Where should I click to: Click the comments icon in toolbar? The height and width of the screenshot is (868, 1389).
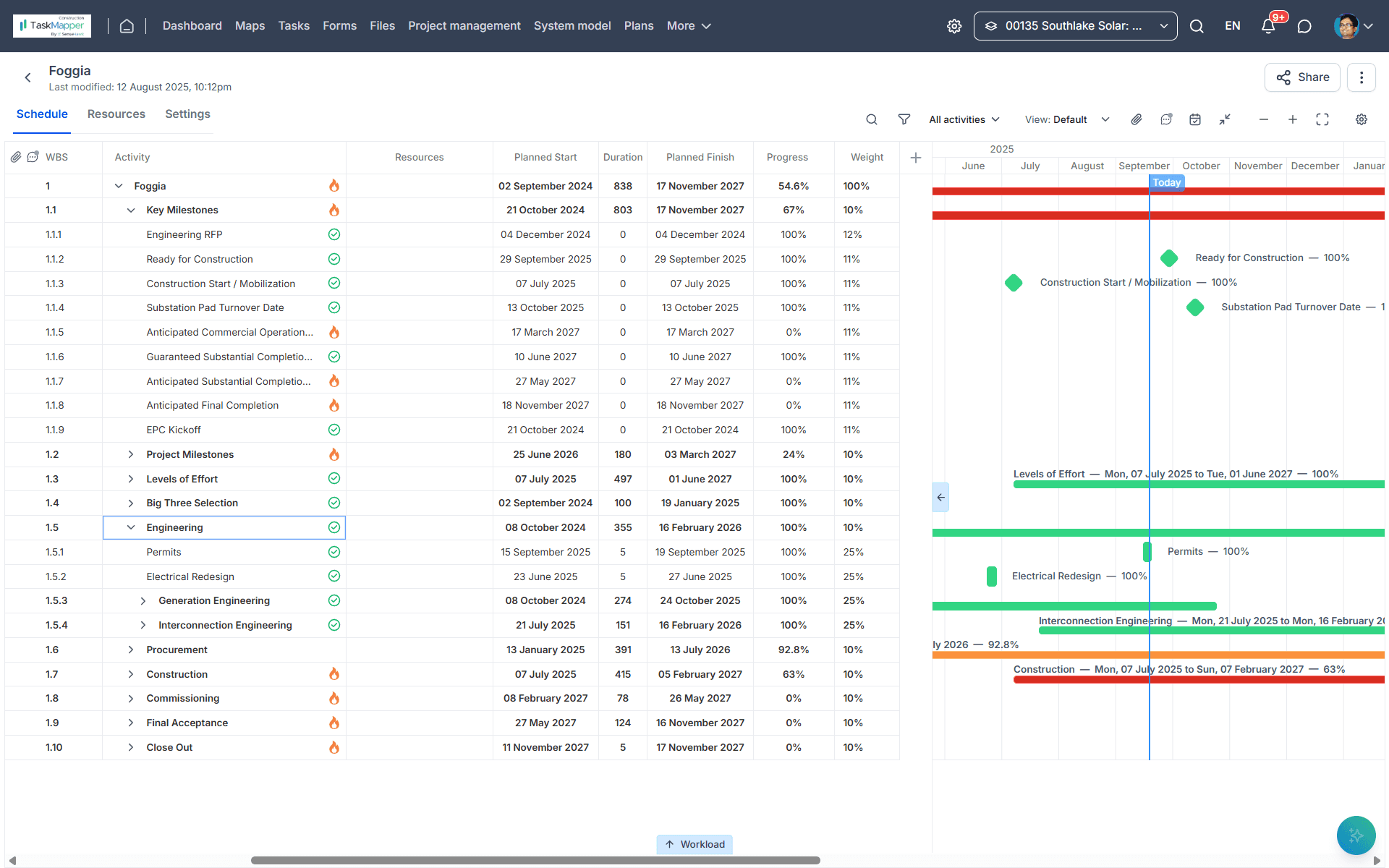(1166, 119)
